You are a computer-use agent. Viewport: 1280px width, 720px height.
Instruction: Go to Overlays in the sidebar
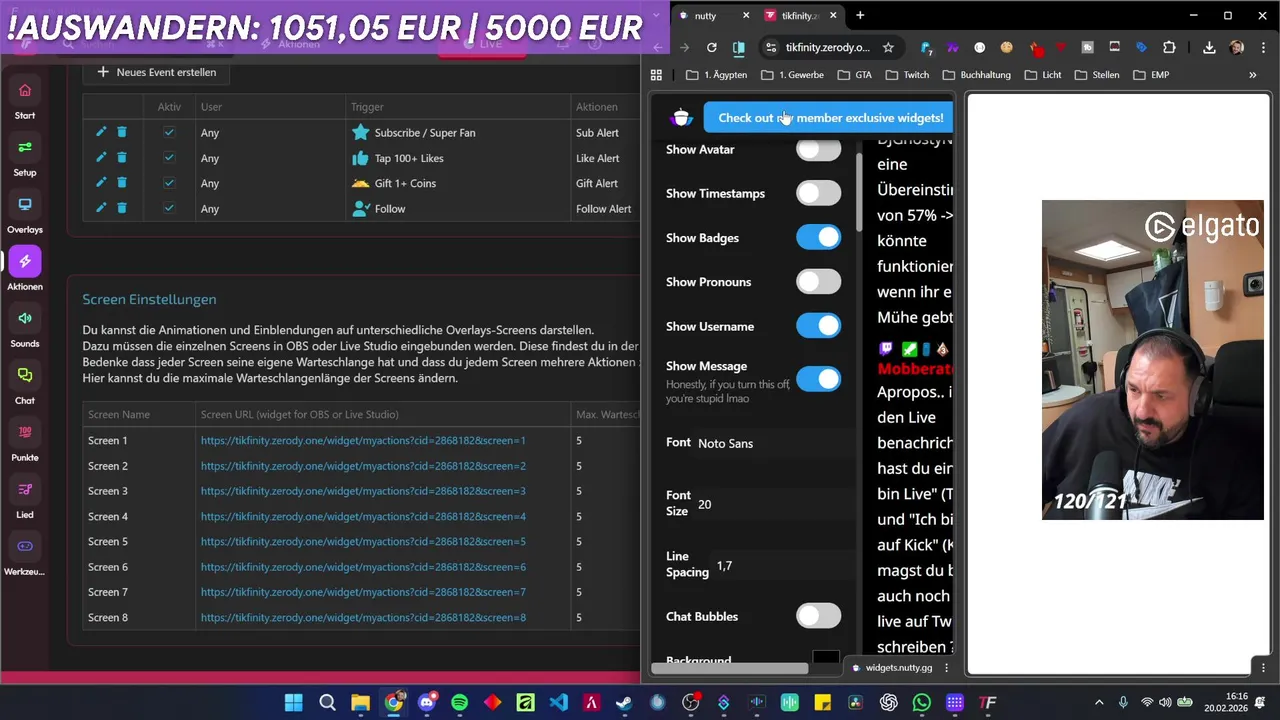(x=25, y=214)
